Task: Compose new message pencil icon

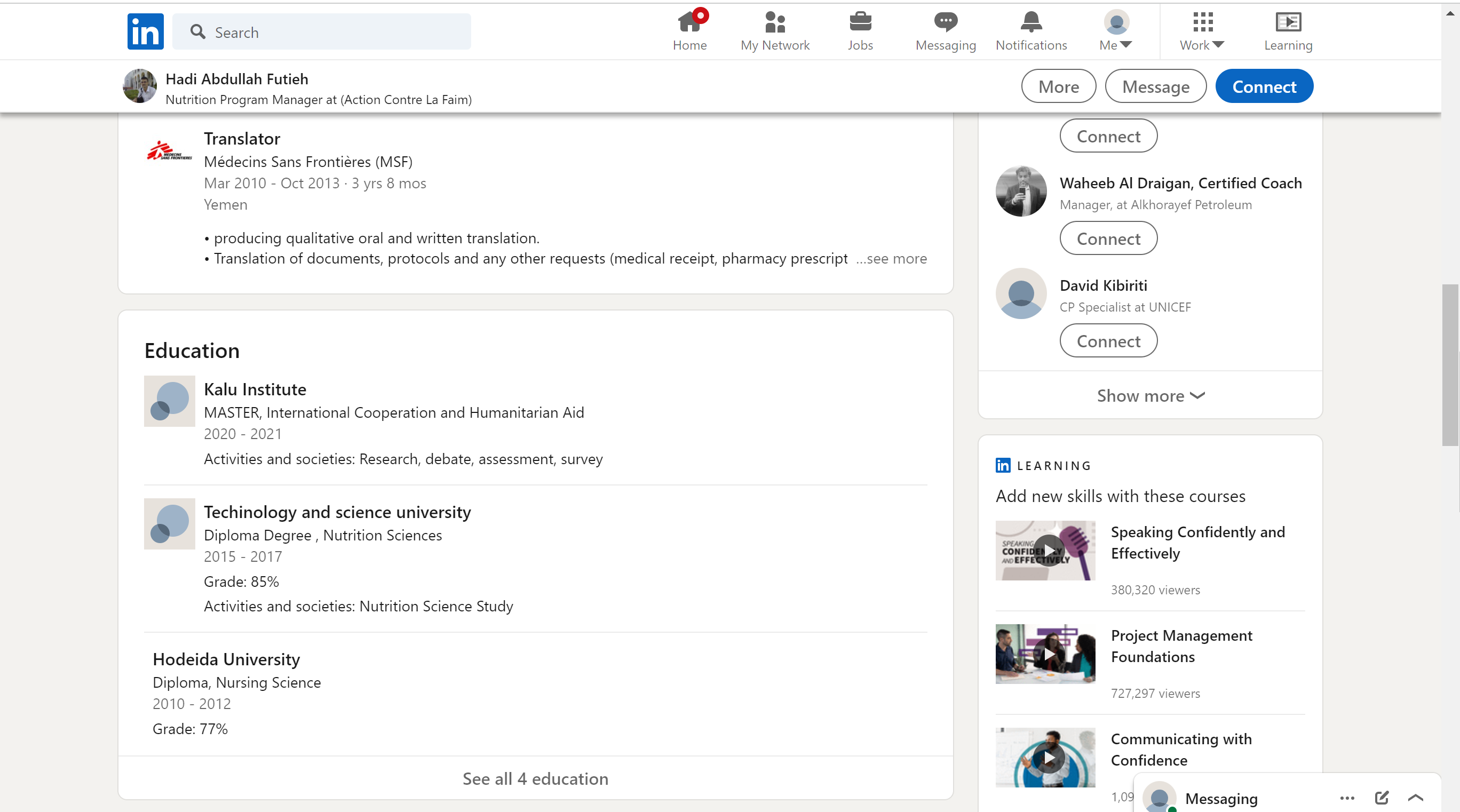Action: (x=1382, y=797)
